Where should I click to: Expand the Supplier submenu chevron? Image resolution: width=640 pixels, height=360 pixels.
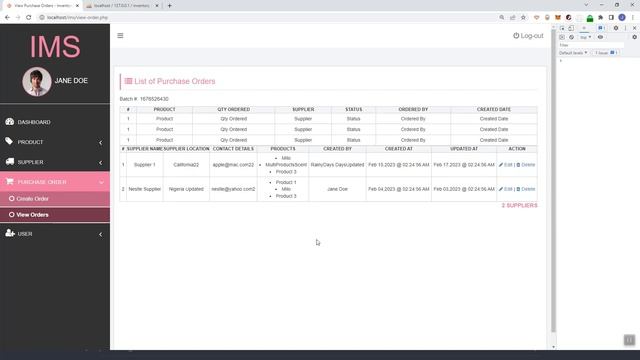pos(100,162)
